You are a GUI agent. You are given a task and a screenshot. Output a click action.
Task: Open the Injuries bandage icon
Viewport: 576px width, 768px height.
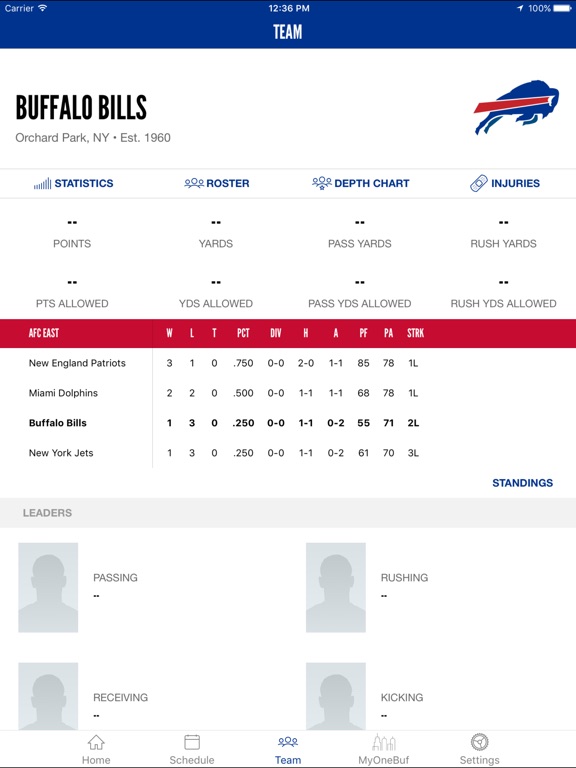point(479,183)
